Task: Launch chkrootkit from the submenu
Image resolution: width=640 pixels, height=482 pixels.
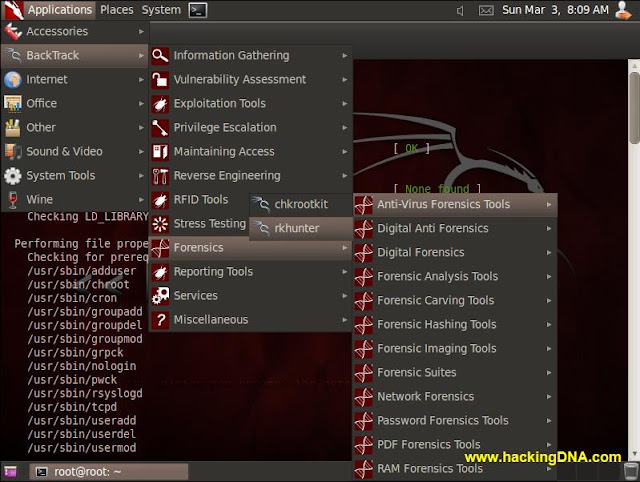Action: click(301, 204)
